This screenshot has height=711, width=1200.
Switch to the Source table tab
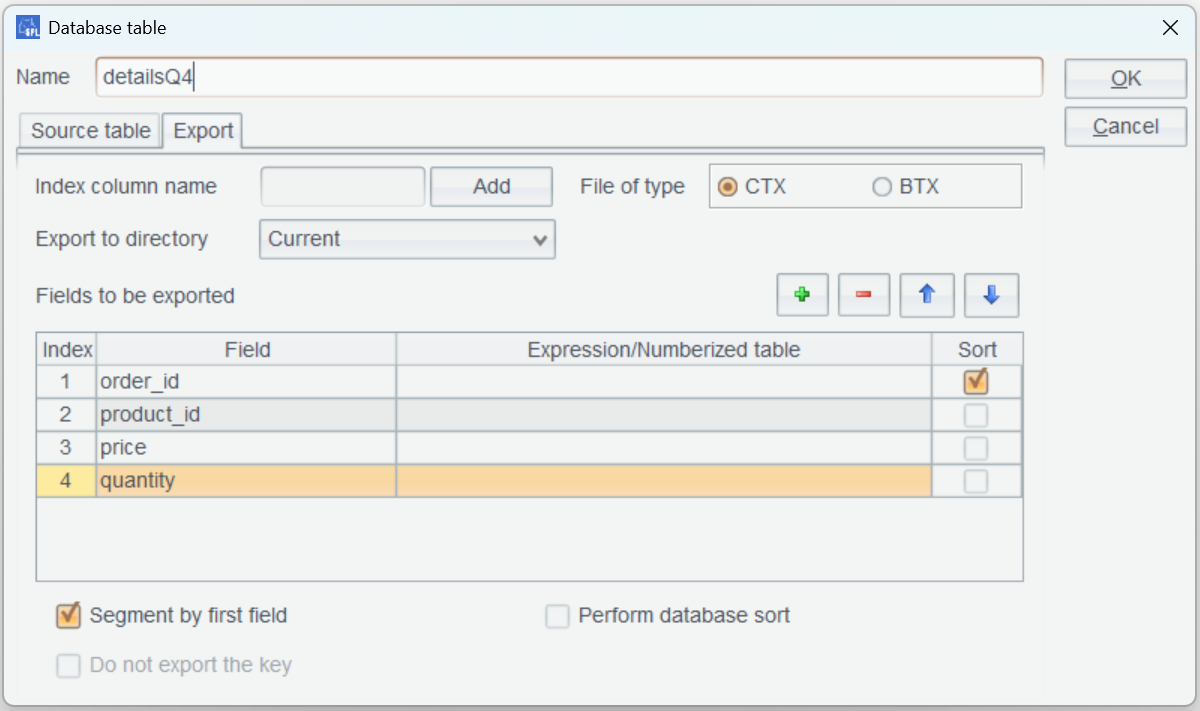(90, 131)
